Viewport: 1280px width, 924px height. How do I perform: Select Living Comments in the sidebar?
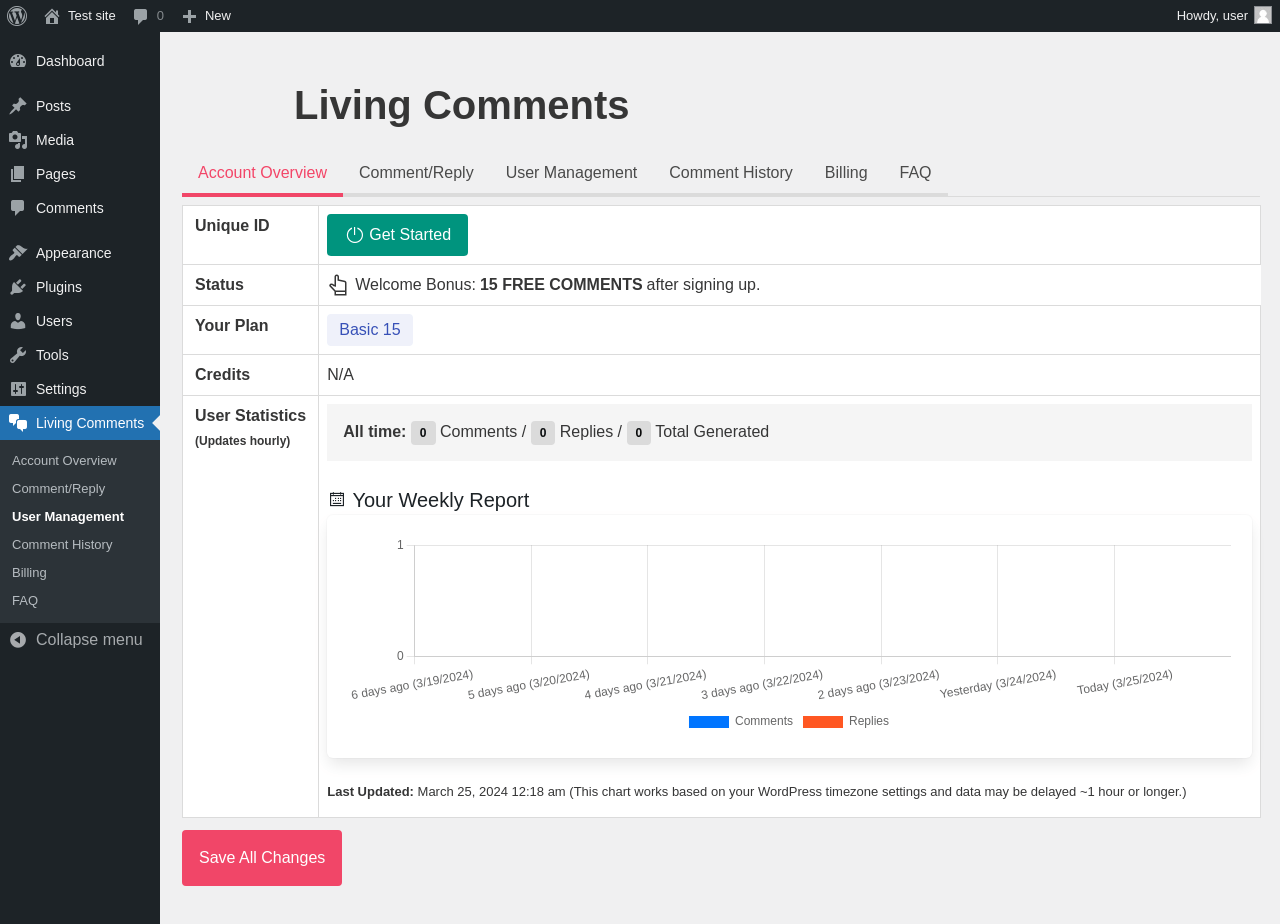(80, 423)
